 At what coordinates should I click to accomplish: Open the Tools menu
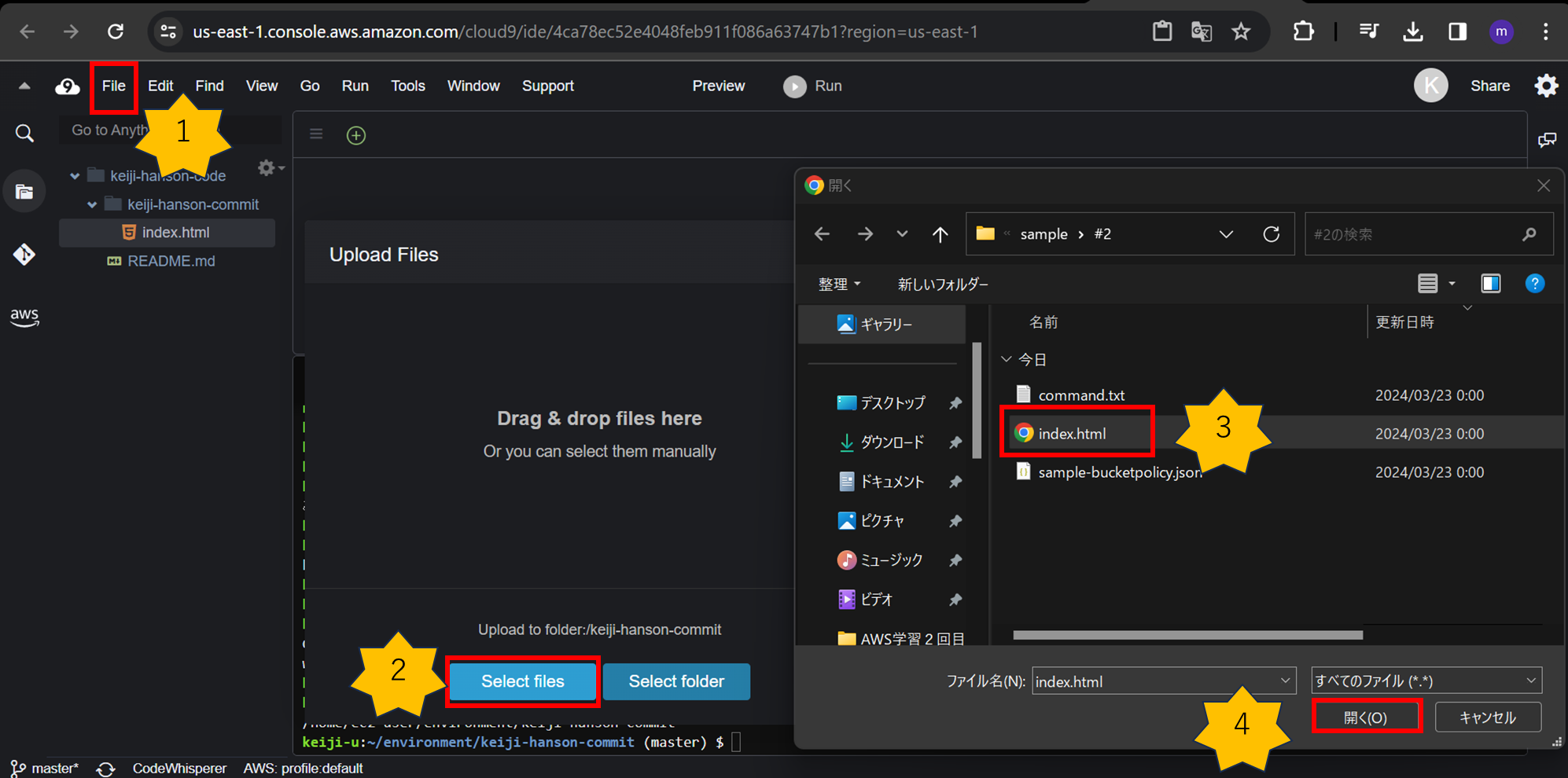click(x=407, y=86)
